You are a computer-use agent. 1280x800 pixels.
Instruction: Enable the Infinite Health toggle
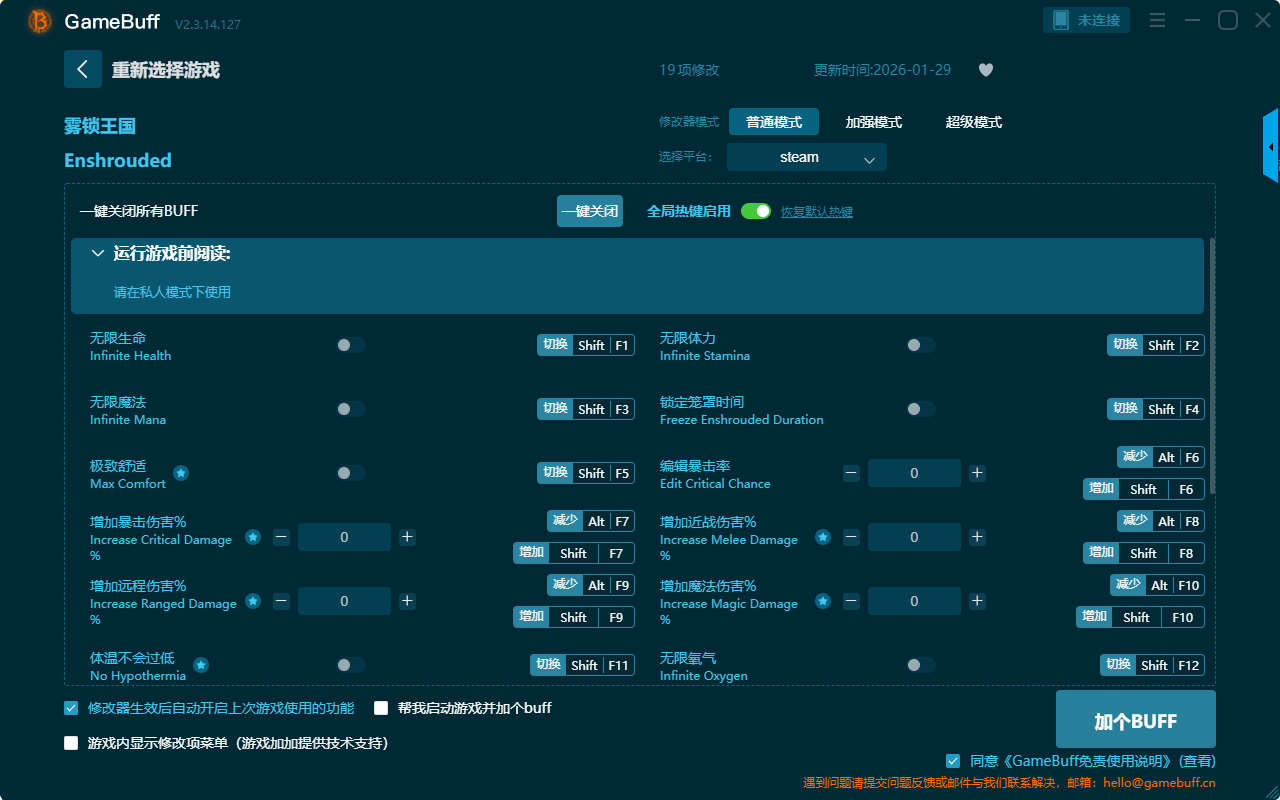(351, 345)
